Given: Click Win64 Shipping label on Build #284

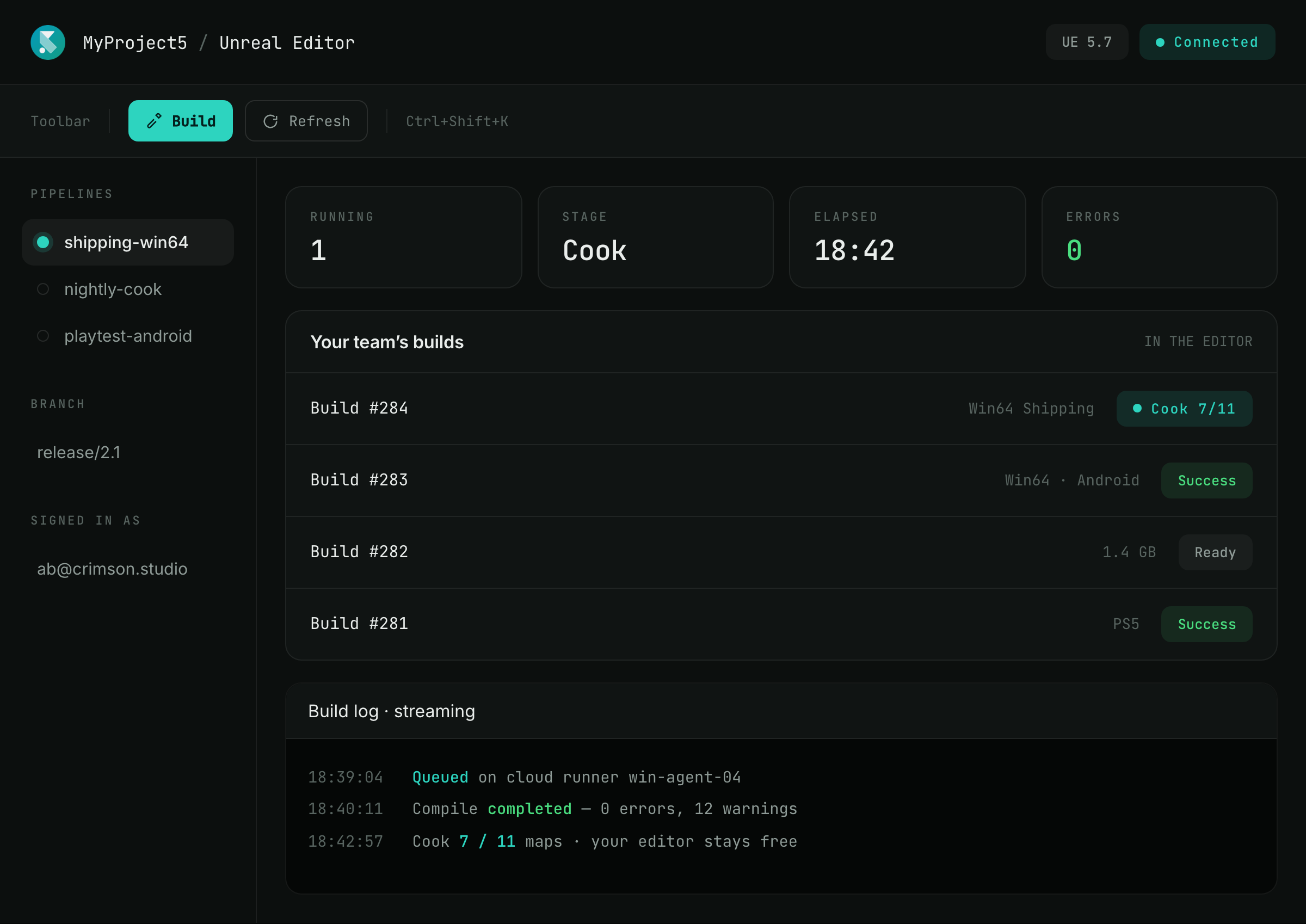Looking at the screenshot, I should 1031,409.
